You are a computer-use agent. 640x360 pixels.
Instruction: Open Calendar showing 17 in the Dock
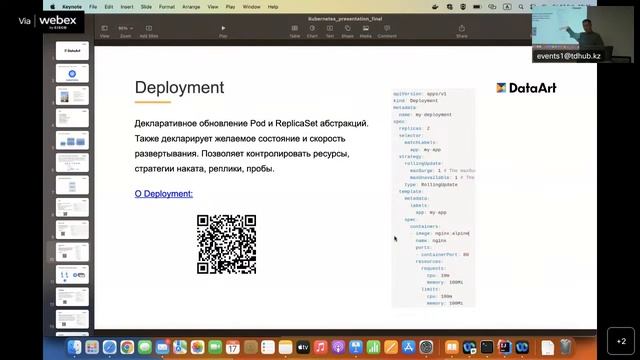233,347
